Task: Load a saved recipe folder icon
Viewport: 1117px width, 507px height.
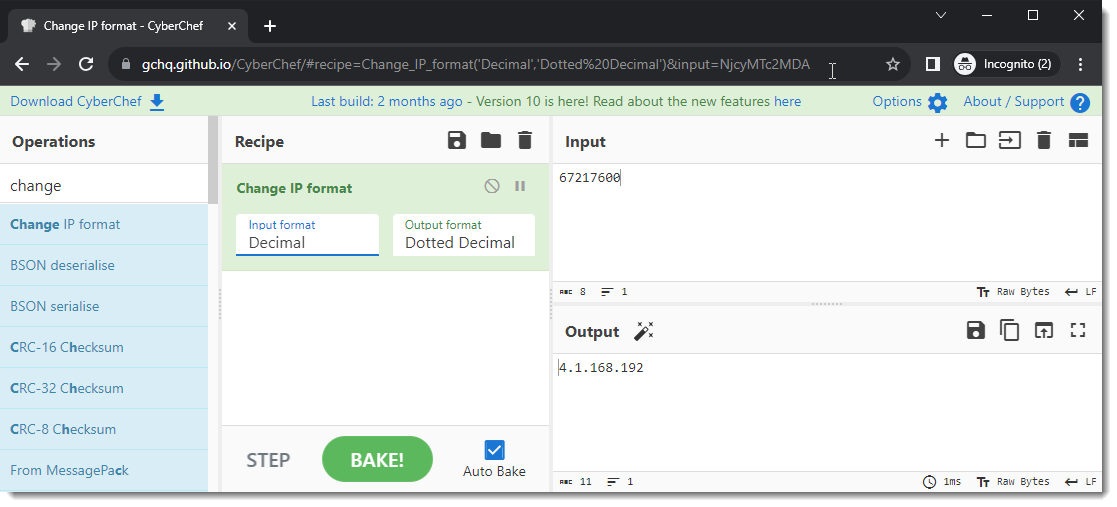Action: click(491, 140)
